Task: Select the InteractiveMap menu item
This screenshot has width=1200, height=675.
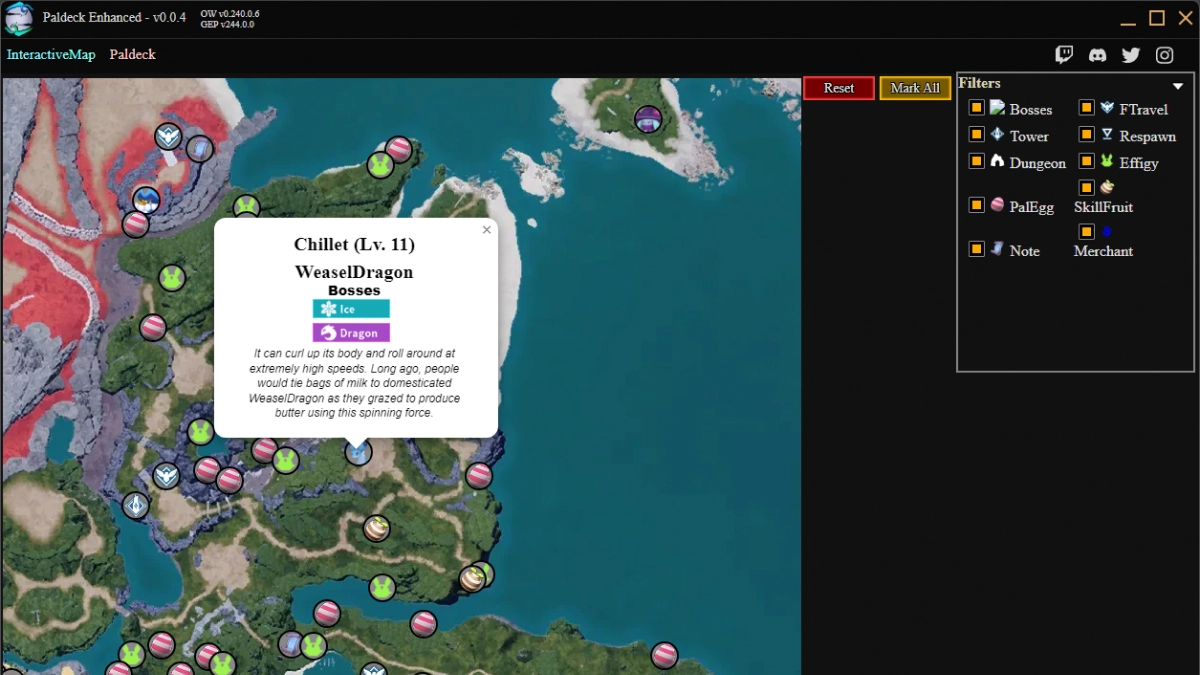Action: click(x=51, y=55)
